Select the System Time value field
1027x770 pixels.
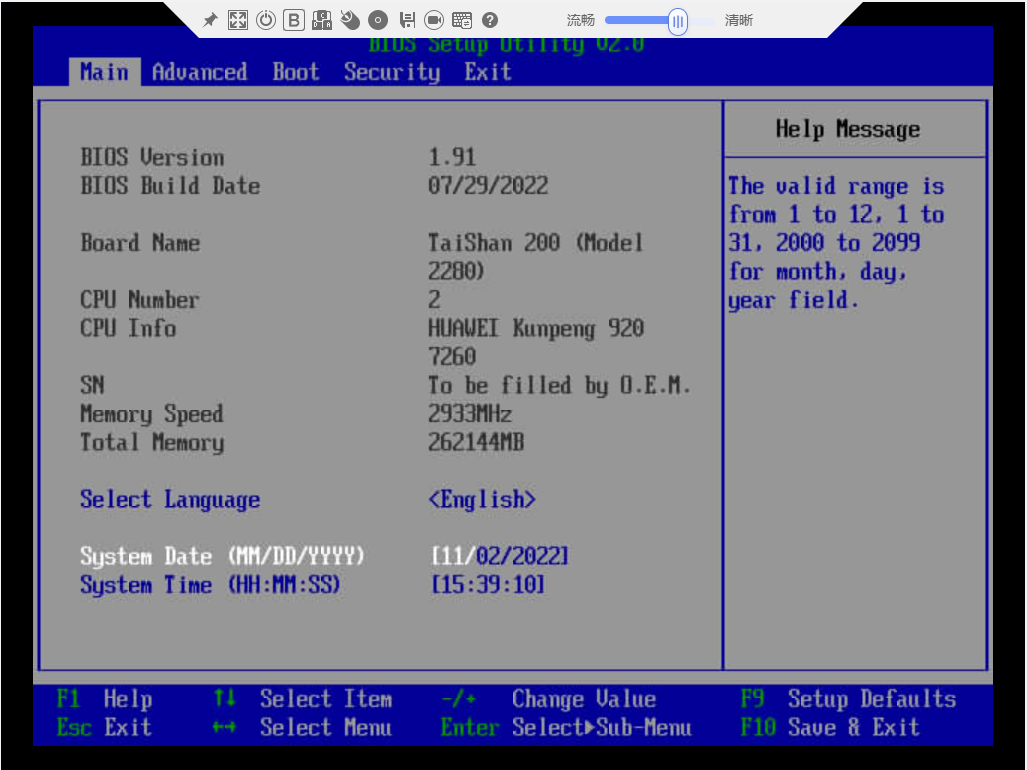pos(488,585)
